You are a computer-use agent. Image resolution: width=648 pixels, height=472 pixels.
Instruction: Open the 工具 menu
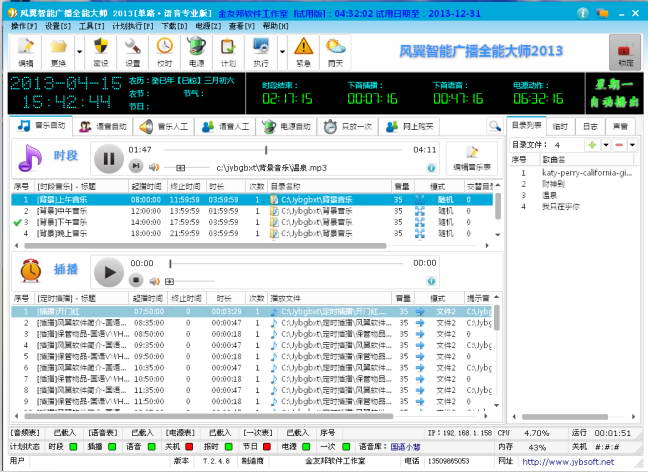point(91,26)
